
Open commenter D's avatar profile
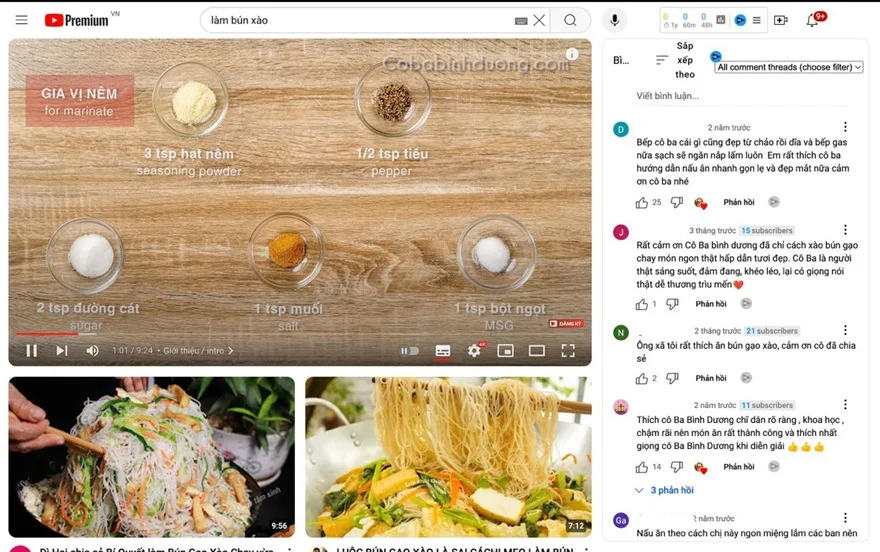(621, 130)
